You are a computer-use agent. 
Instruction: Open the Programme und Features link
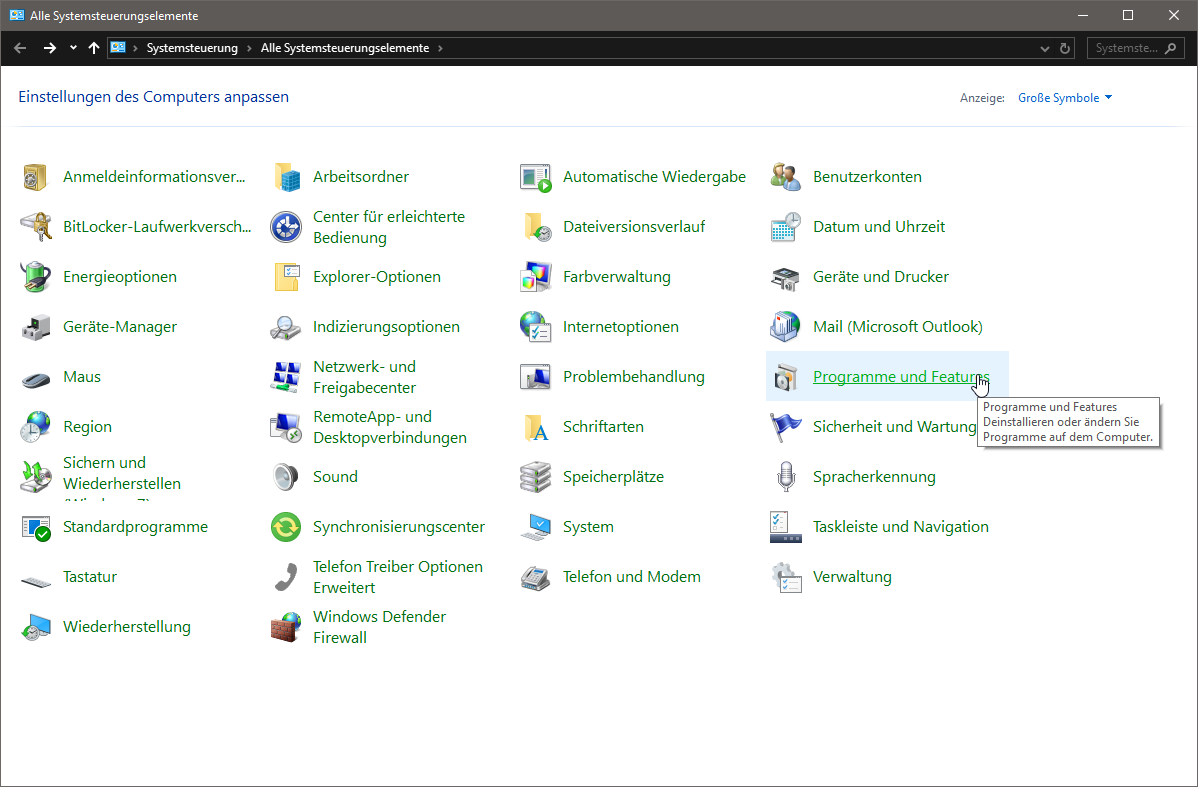coord(901,377)
